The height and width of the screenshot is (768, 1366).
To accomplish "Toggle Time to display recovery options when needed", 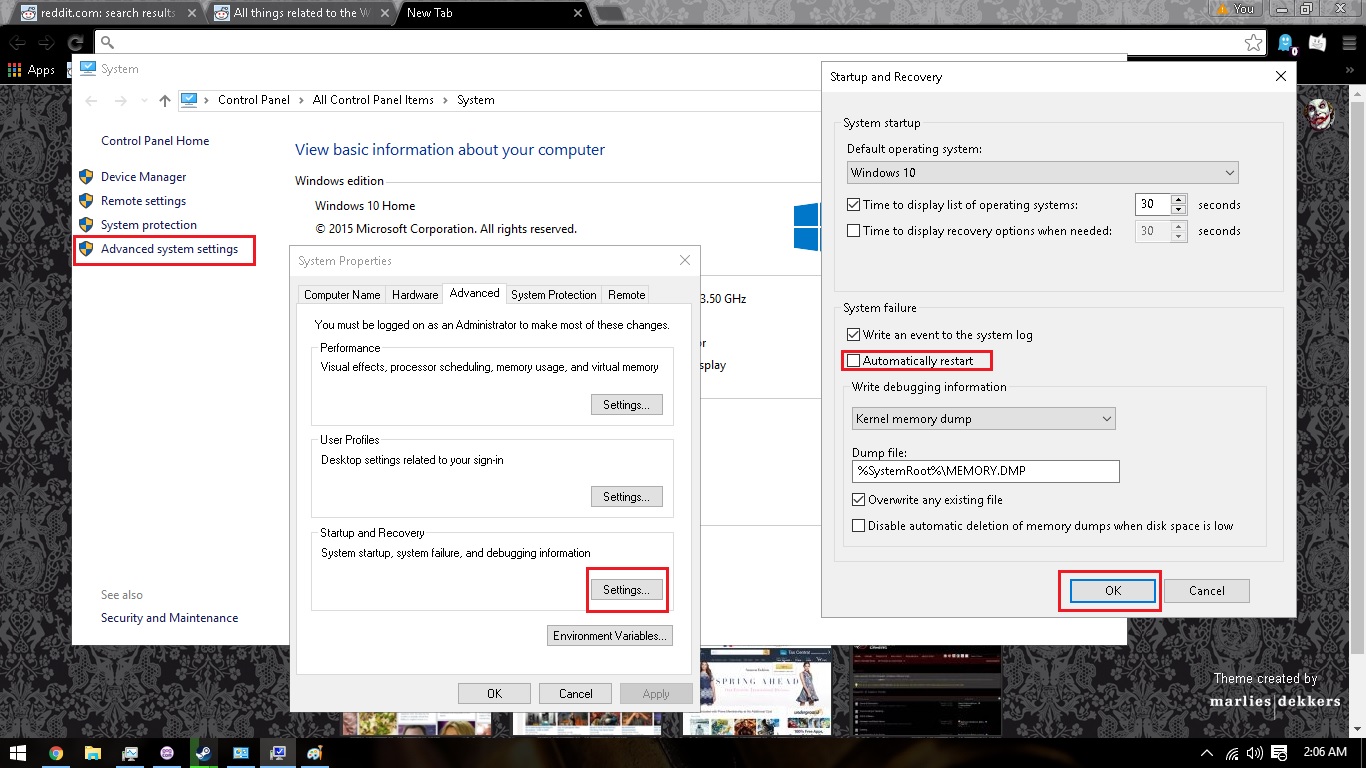I will 853,231.
